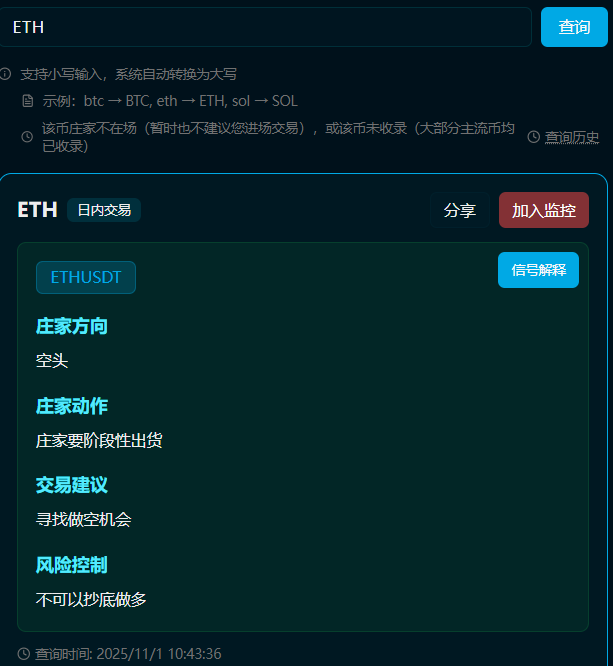Click the red 加入监控 button
The height and width of the screenshot is (666, 613).
(x=544, y=210)
